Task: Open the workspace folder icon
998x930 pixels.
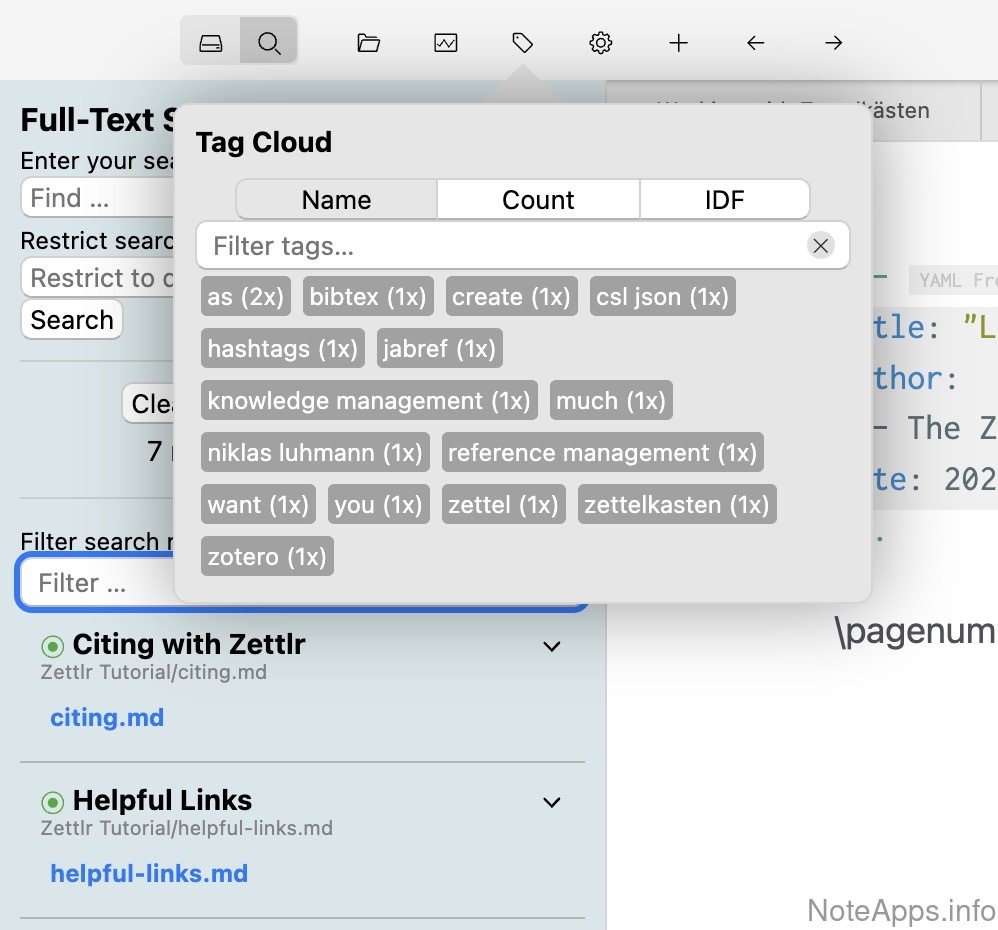Action: (369, 43)
